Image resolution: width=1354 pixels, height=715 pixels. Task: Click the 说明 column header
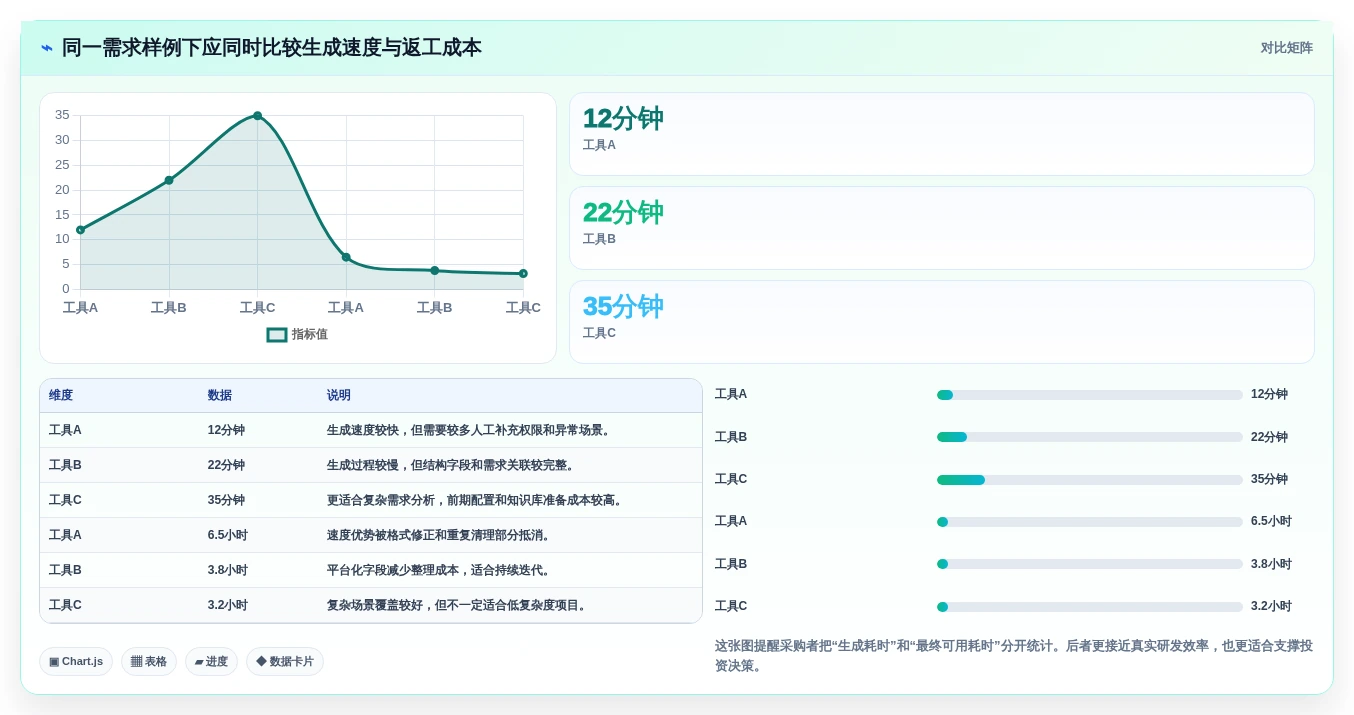339,396
